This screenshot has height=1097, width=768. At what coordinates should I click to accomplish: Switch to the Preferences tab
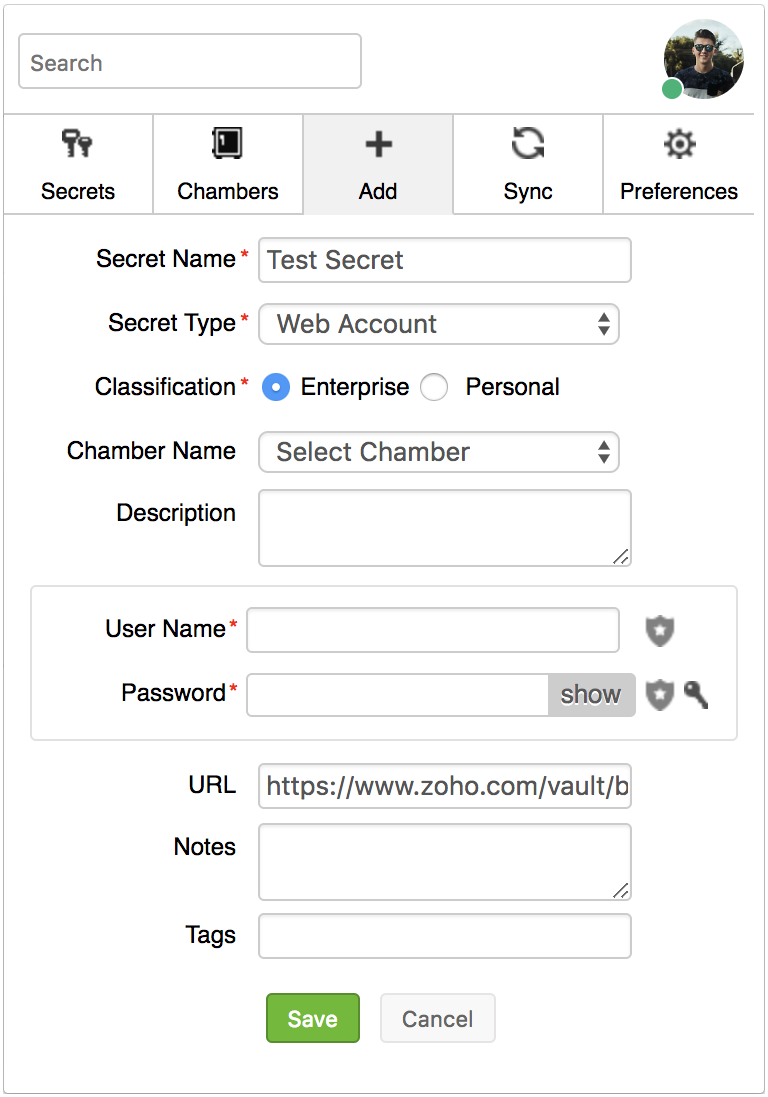679,164
